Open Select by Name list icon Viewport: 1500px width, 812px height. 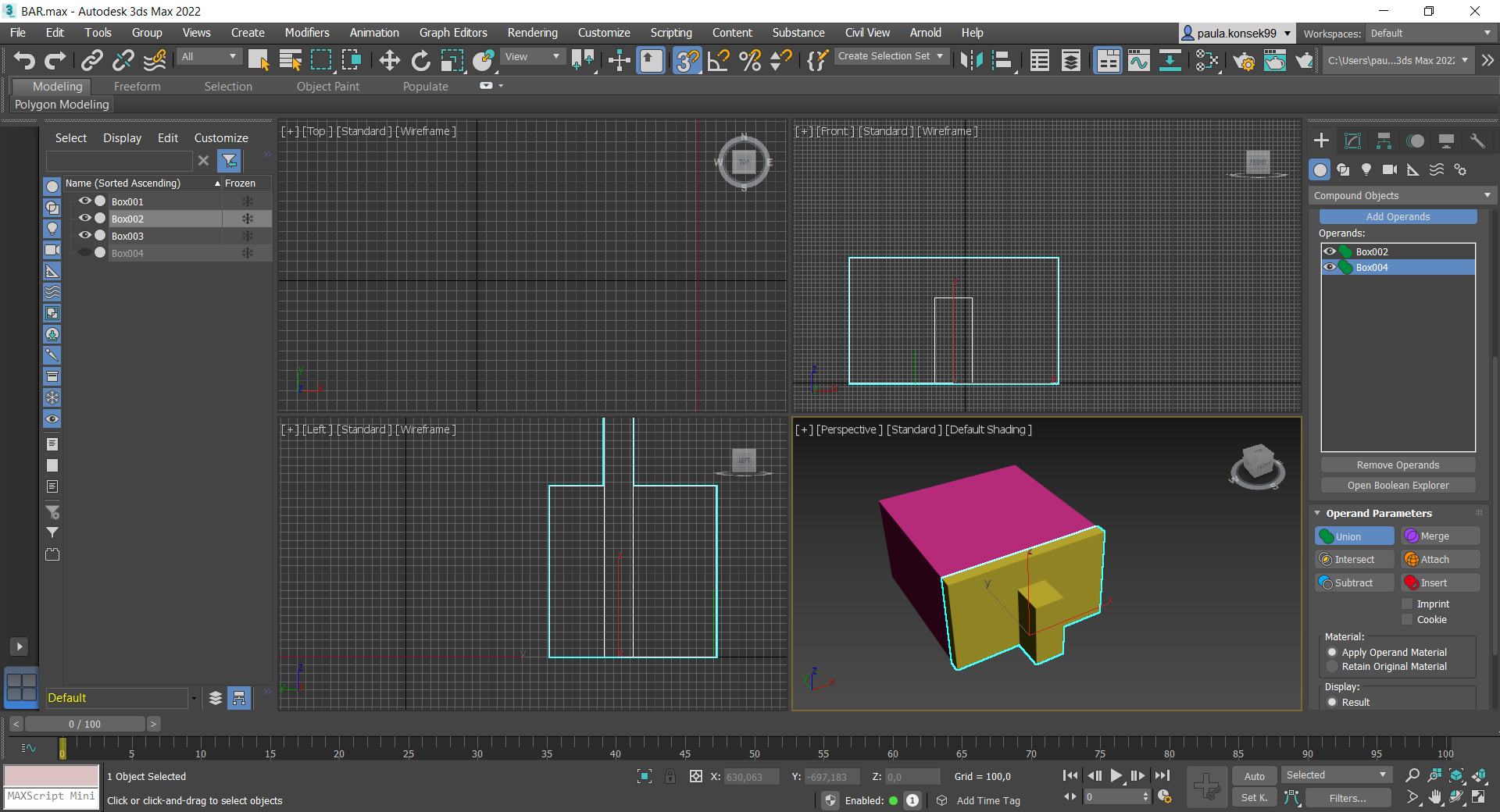[290, 60]
